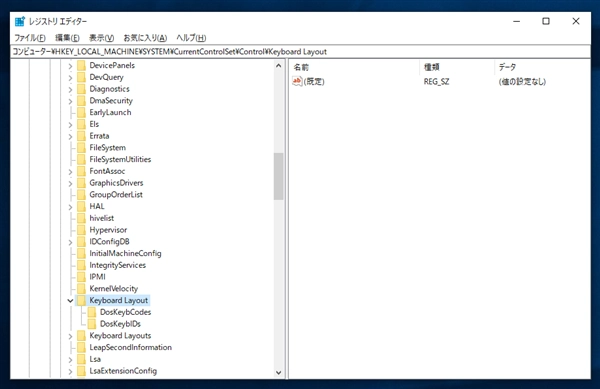Open the ヘルプ(H) menu
The width and height of the screenshot is (600, 389).
[x=191, y=38]
